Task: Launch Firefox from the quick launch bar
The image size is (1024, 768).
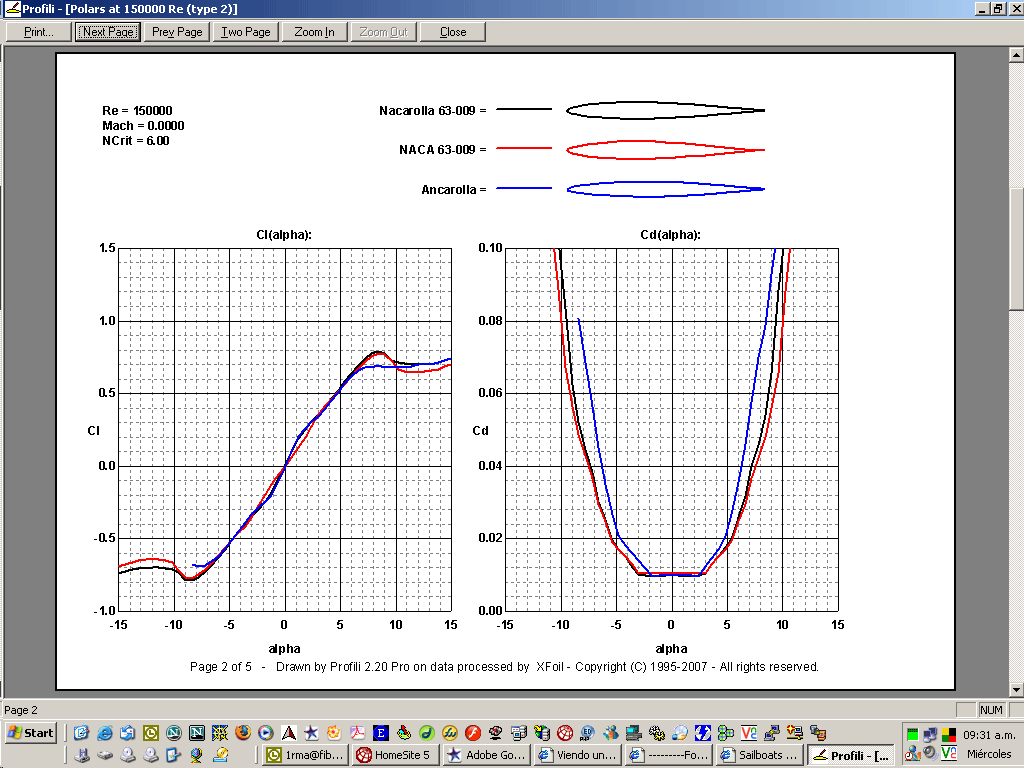Action: click(x=243, y=733)
